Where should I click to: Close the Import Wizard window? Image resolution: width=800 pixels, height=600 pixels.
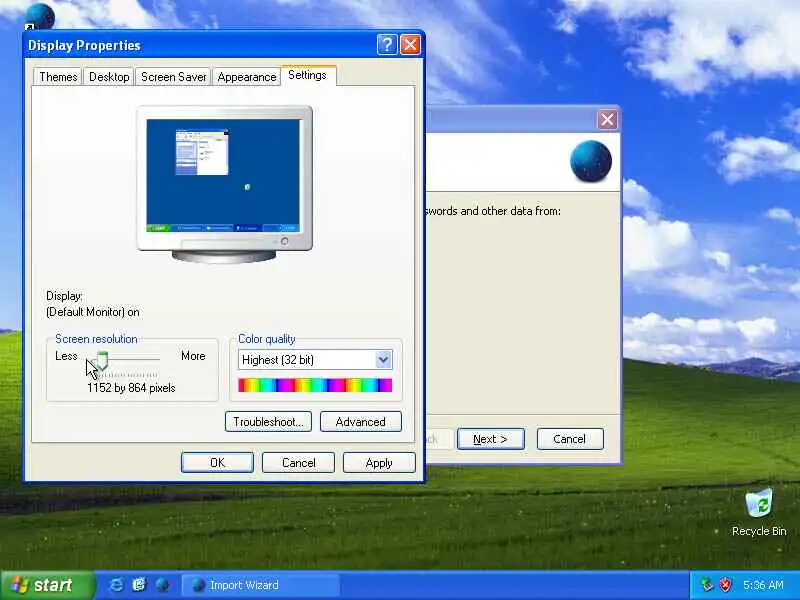[x=607, y=120]
